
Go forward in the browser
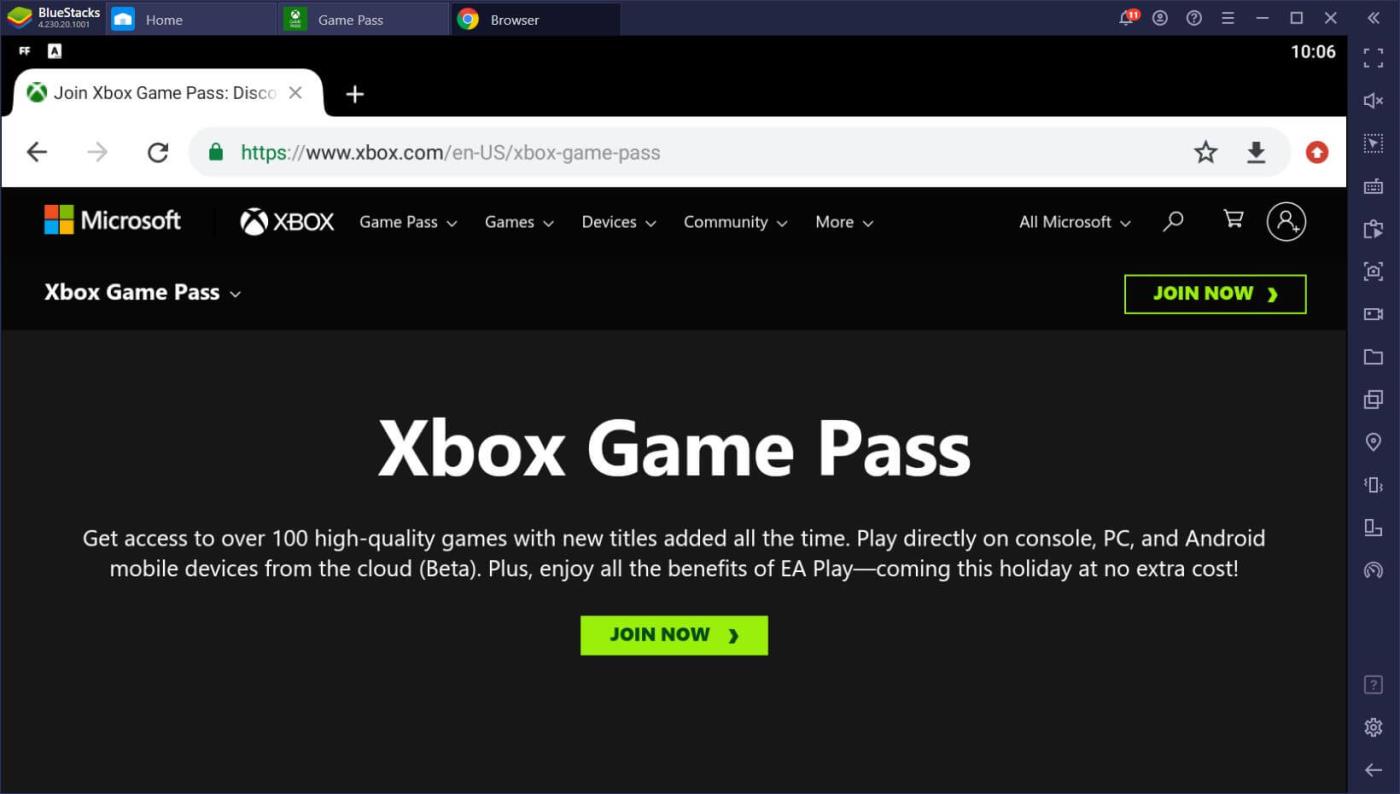[x=97, y=152]
